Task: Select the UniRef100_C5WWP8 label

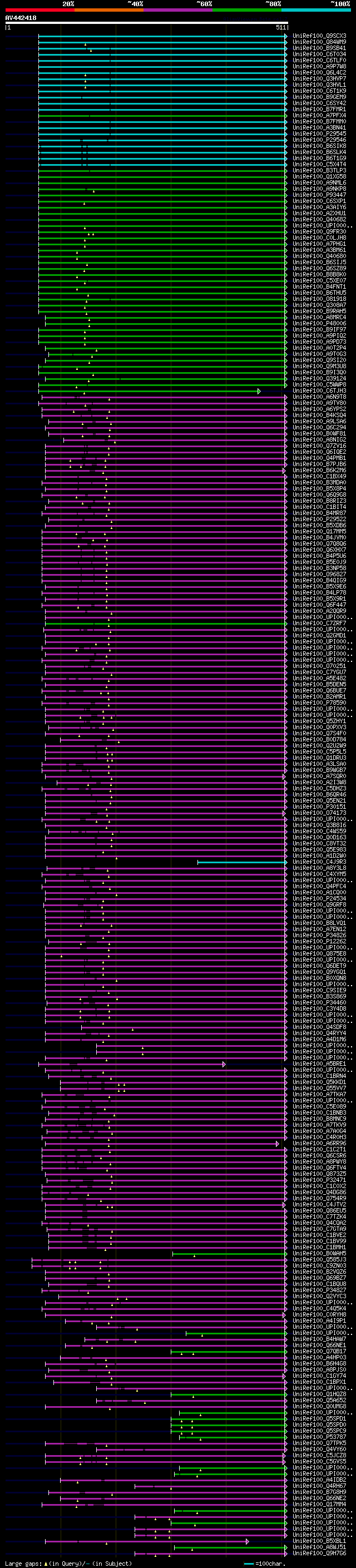Action: pos(319,385)
